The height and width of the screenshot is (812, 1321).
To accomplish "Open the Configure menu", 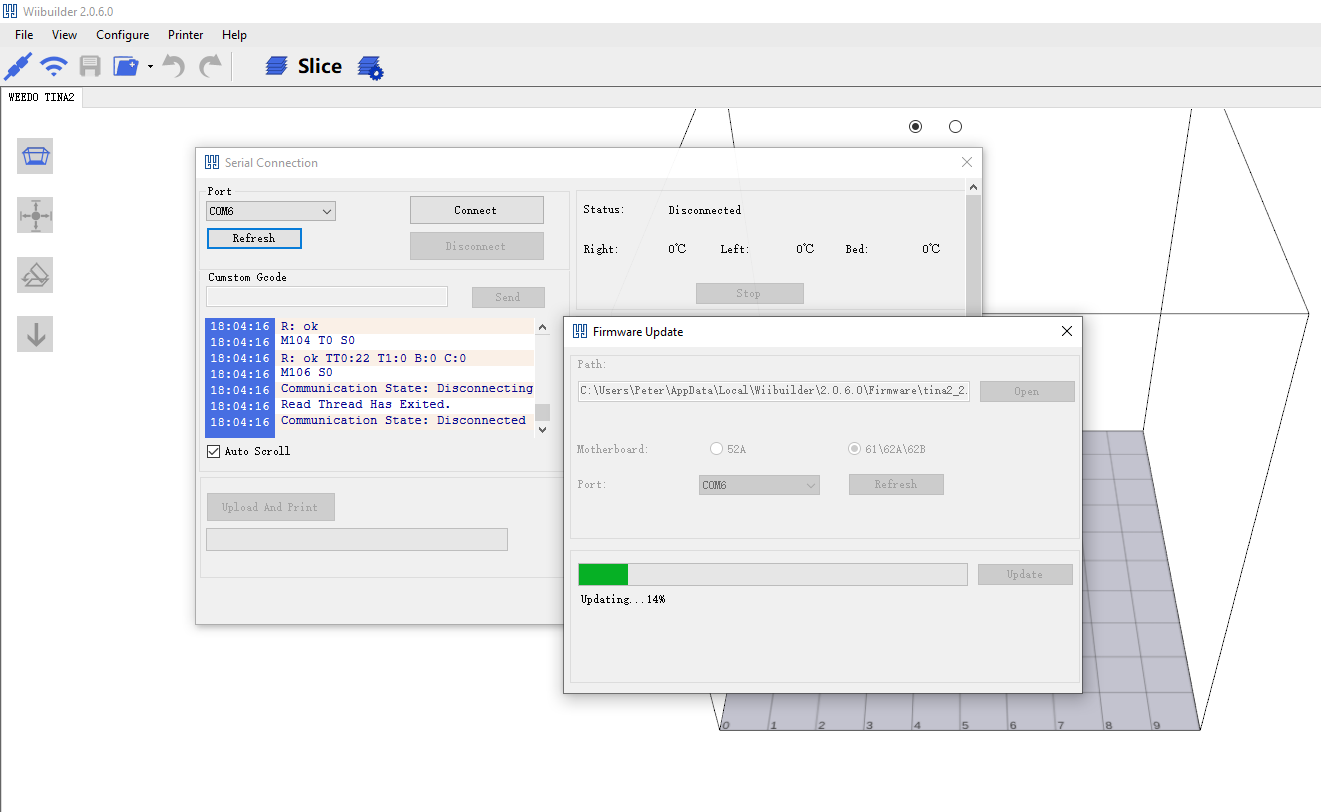I will pos(123,35).
